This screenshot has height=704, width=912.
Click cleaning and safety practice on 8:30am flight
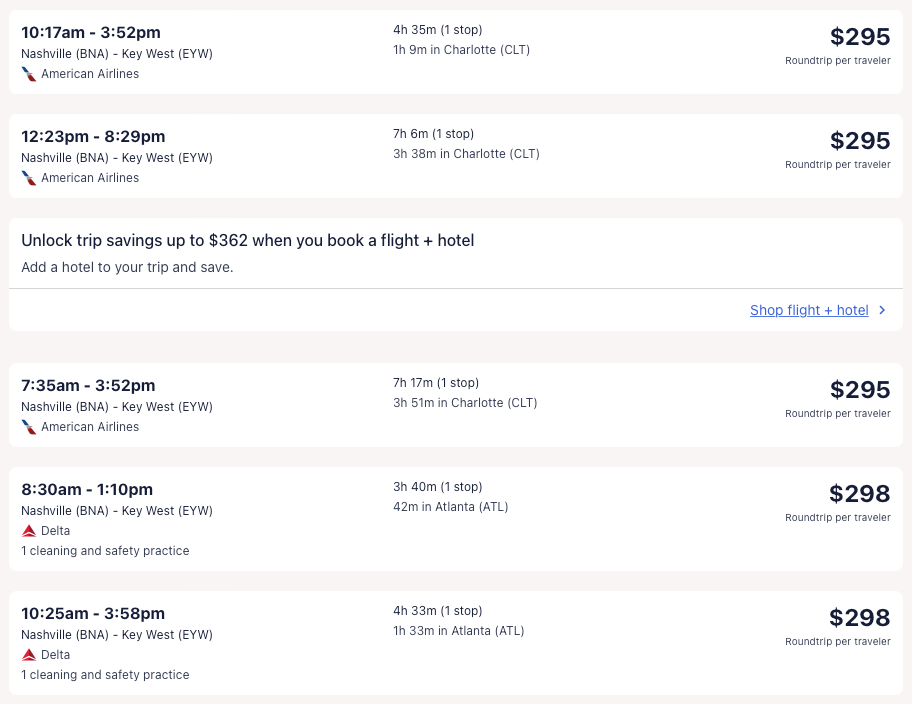[105, 551]
